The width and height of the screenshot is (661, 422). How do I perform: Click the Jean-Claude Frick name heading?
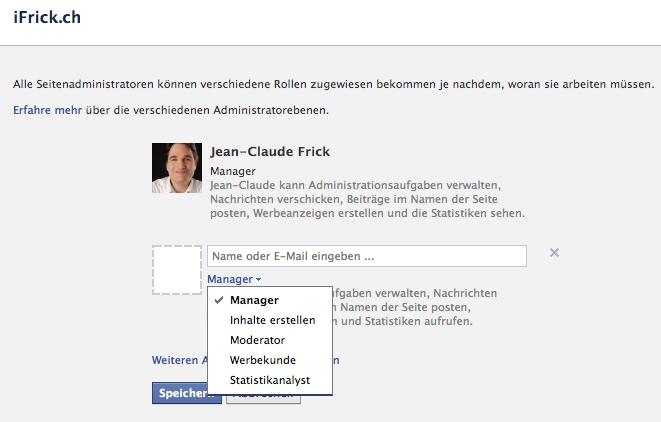tap(270, 152)
